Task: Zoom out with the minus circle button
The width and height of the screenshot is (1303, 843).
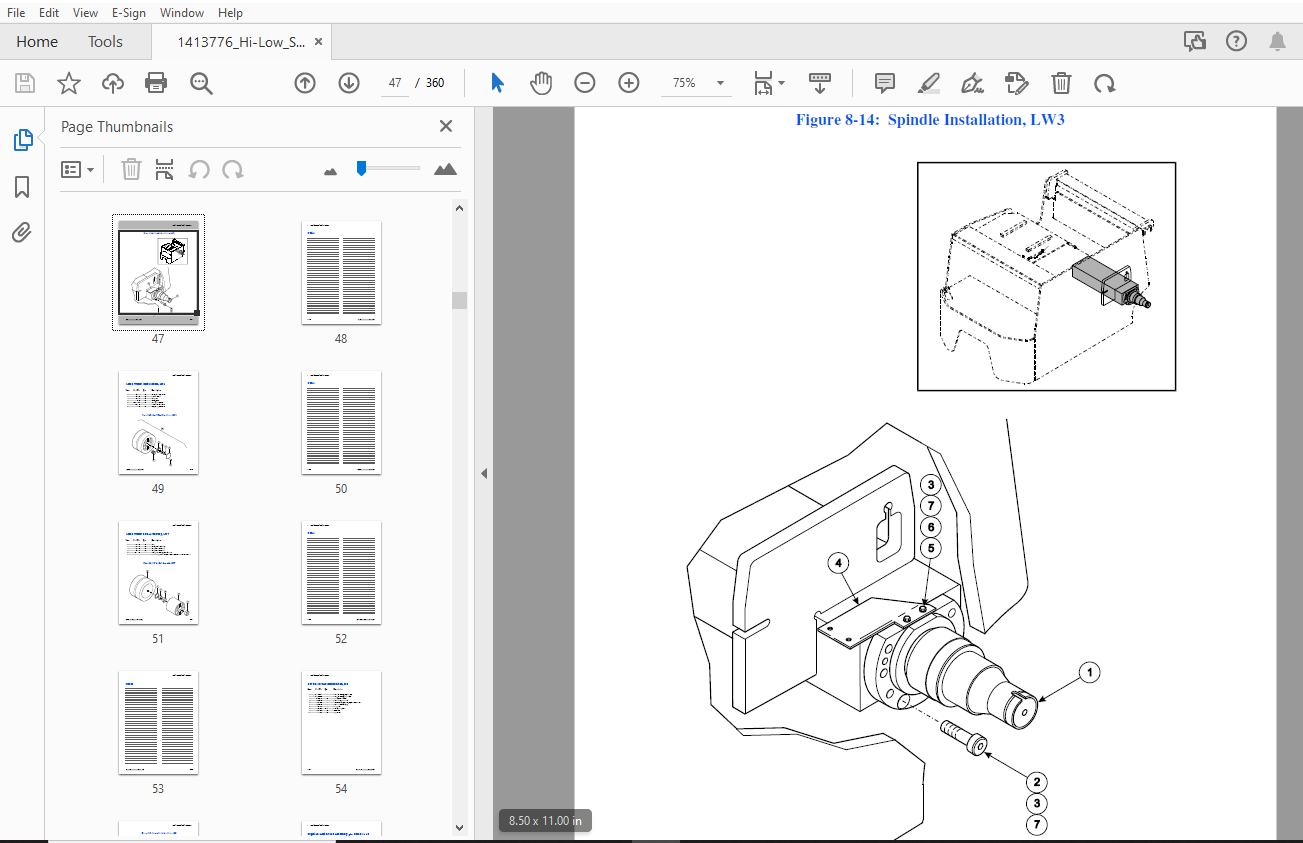Action: click(x=585, y=83)
